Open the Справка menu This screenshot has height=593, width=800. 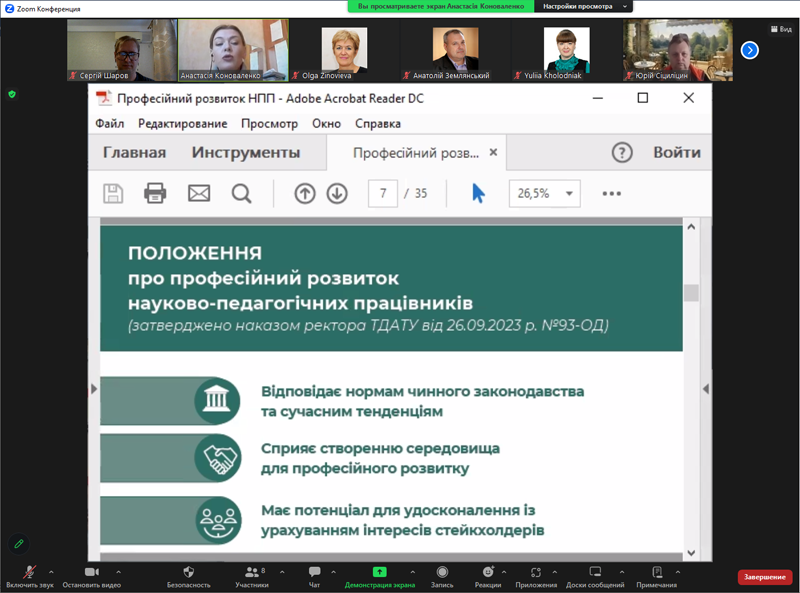[x=378, y=123]
